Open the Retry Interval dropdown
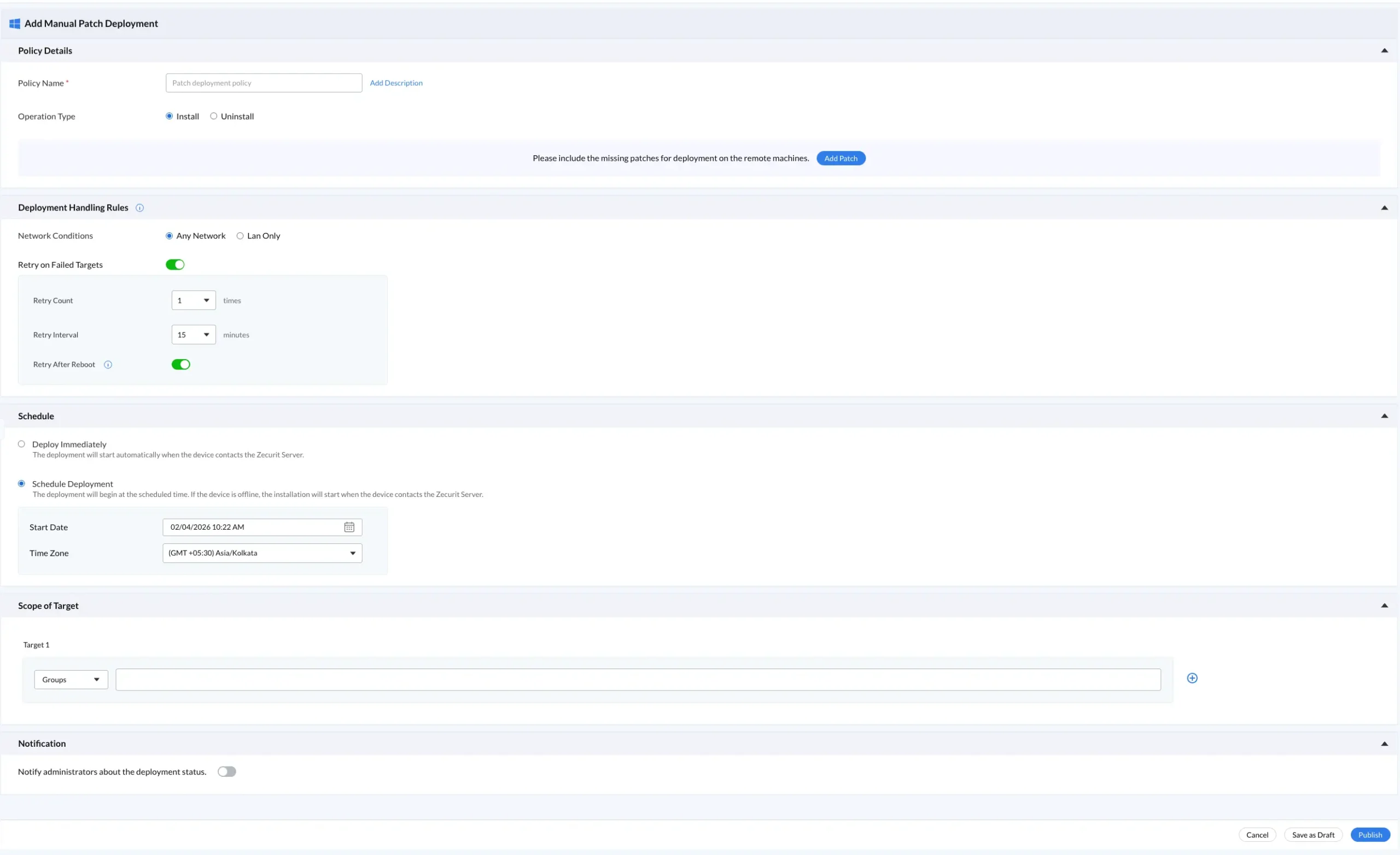1400x855 pixels. click(194, 335)
